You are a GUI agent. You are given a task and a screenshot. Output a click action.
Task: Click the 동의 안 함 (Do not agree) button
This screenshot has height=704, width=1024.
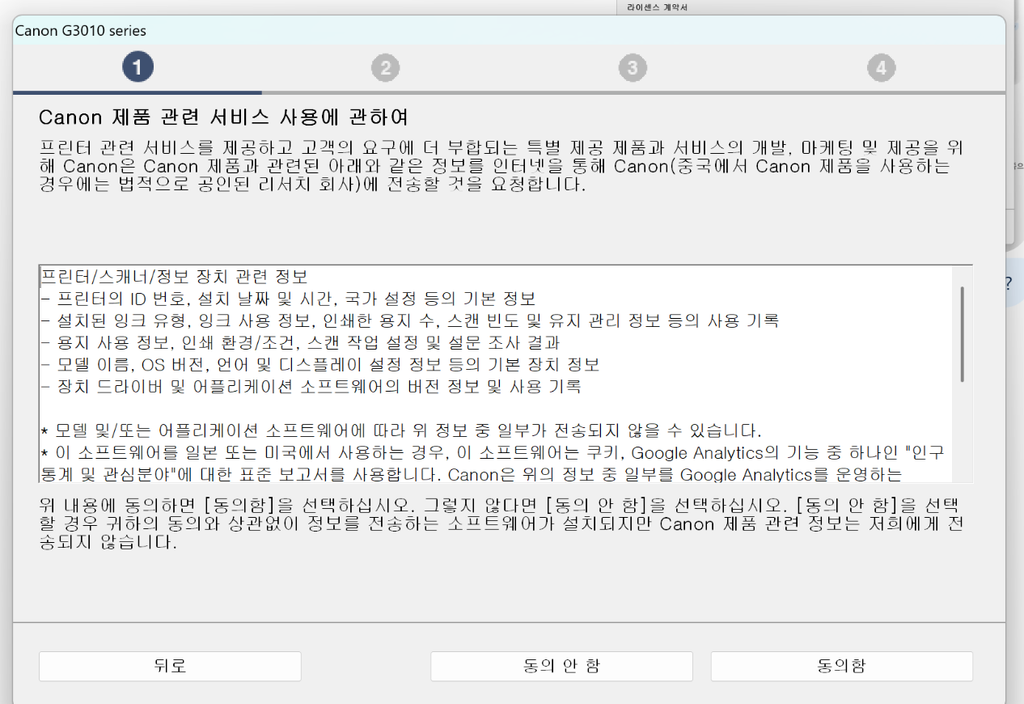click(x=562, y=666)
